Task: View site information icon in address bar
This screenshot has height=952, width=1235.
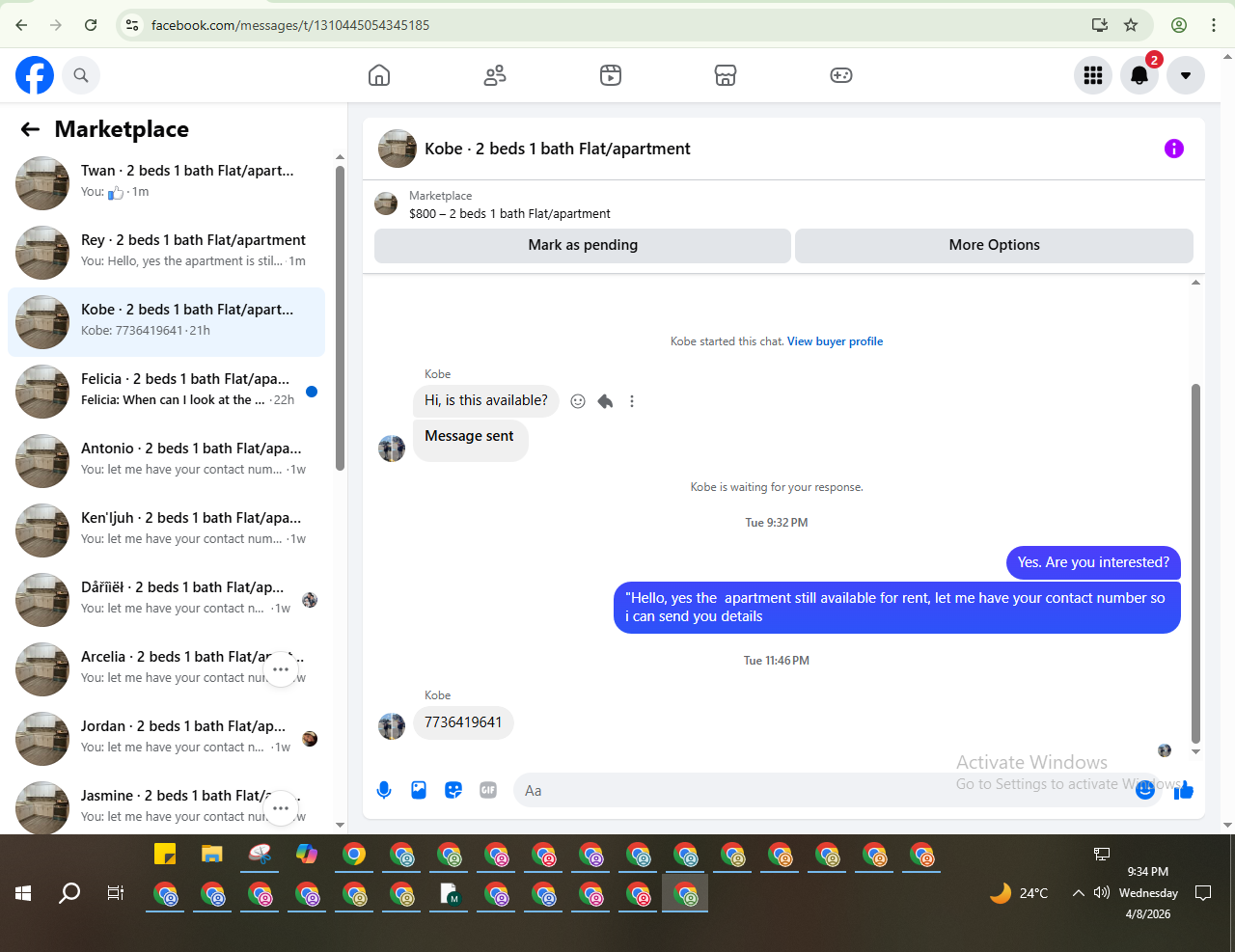Action: (133, 25)
